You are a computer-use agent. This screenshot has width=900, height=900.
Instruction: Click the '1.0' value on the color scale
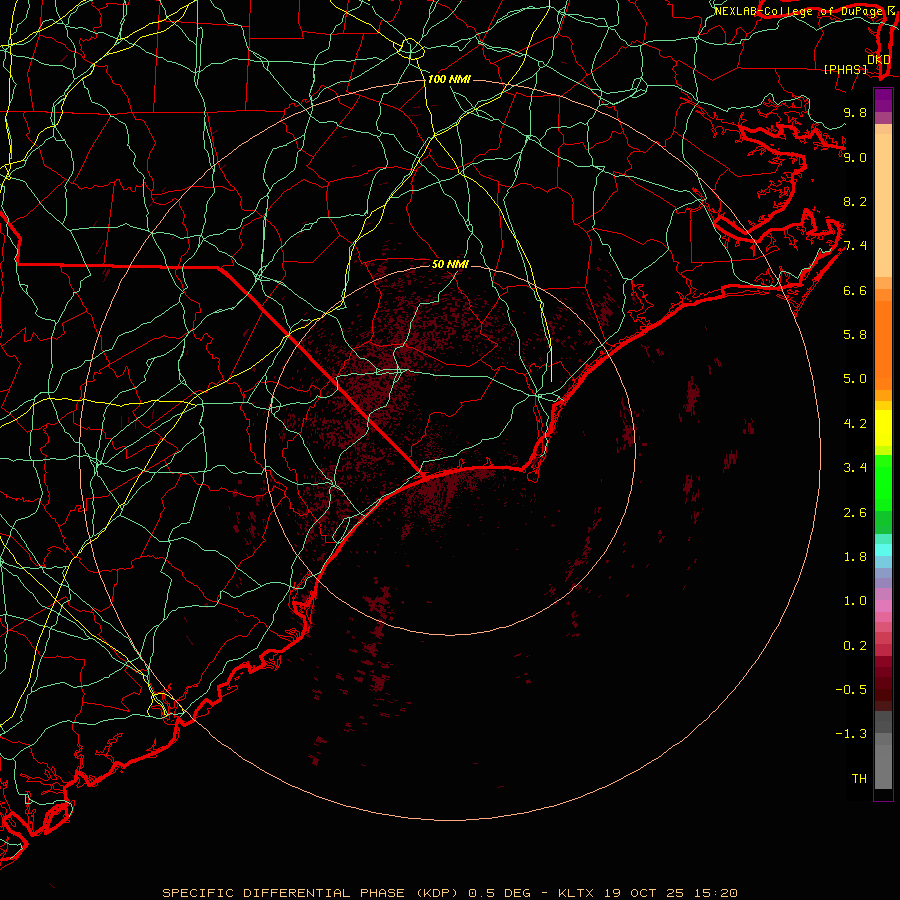[855, 601]
